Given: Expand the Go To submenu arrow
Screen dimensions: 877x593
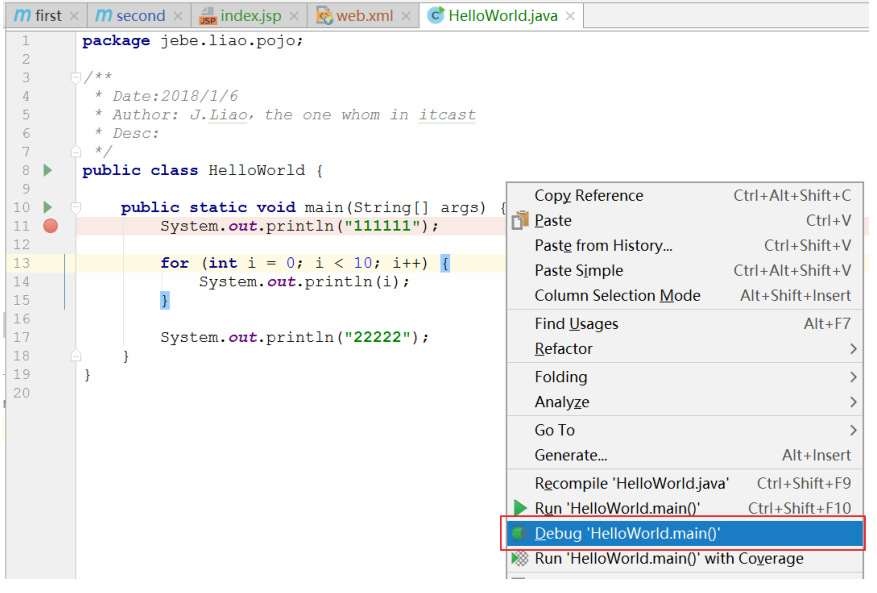Looking at the screenshot, I should (853, 430).
